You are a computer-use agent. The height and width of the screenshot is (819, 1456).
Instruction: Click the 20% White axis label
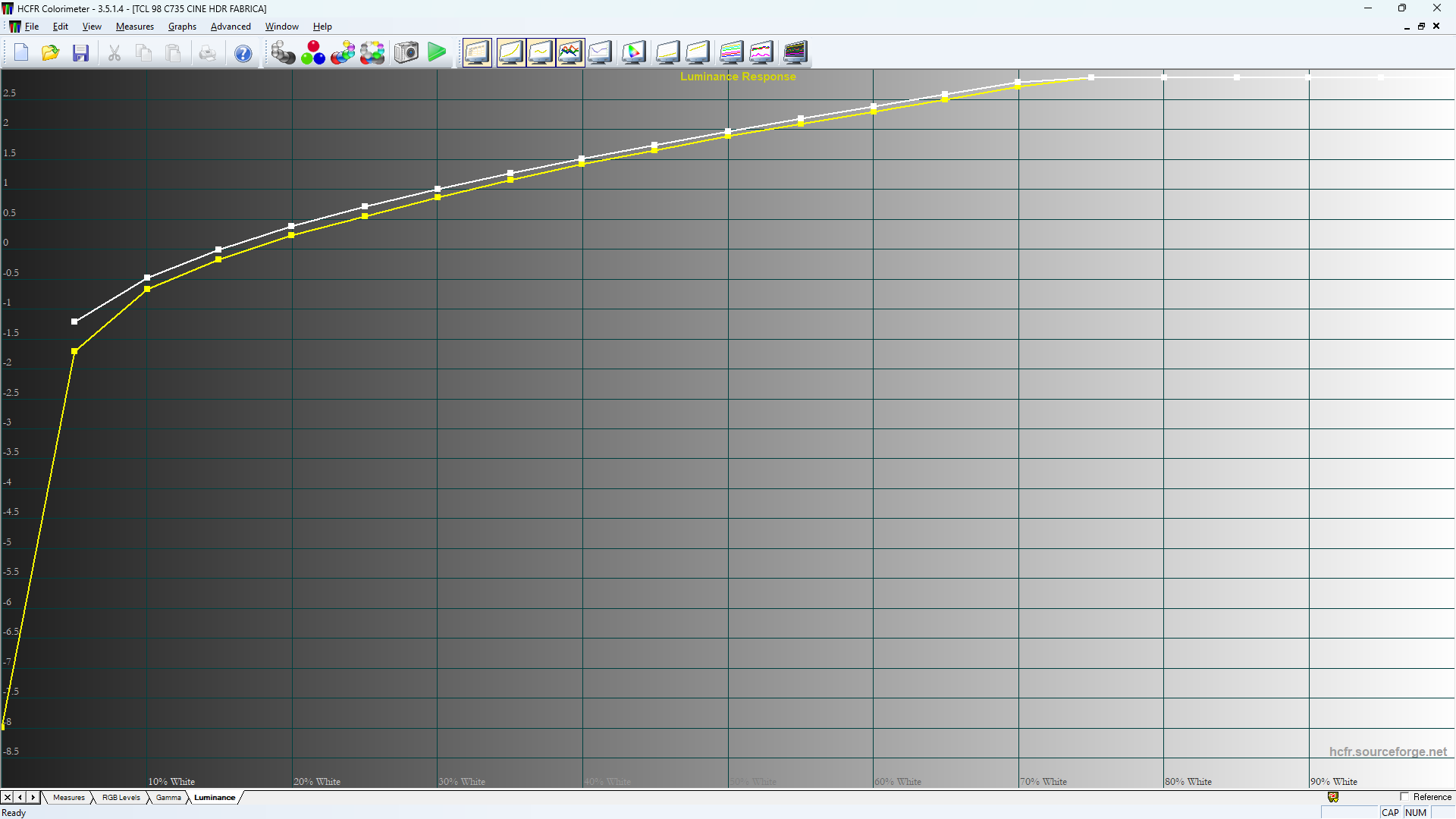317,782
